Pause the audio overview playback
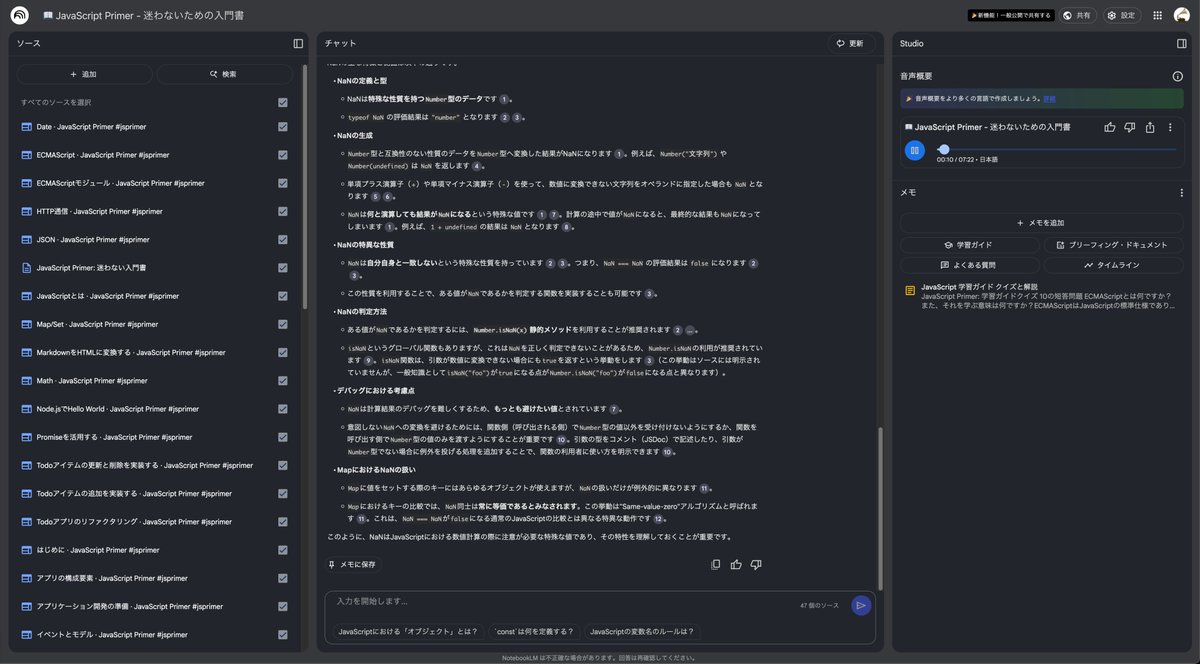 pyautogui.click(x=915, y=150)
